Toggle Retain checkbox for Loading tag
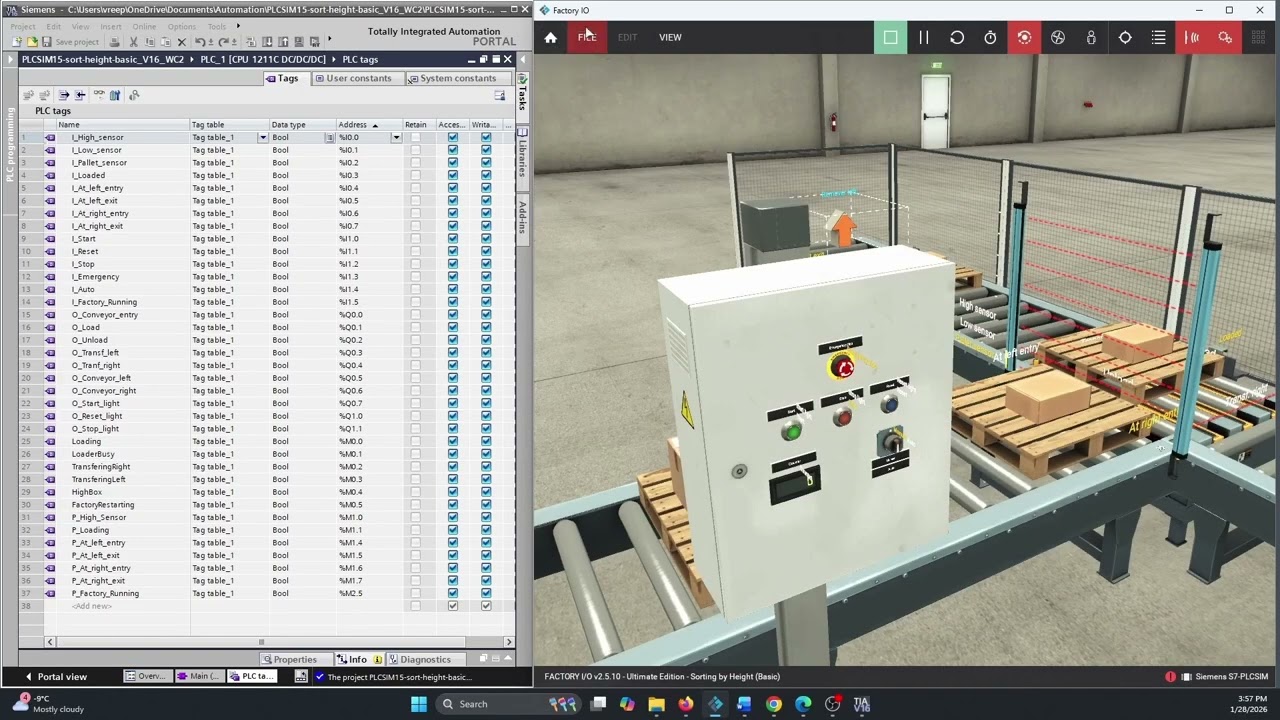This screenshot has width=1280, height=720. click(415, 441)
